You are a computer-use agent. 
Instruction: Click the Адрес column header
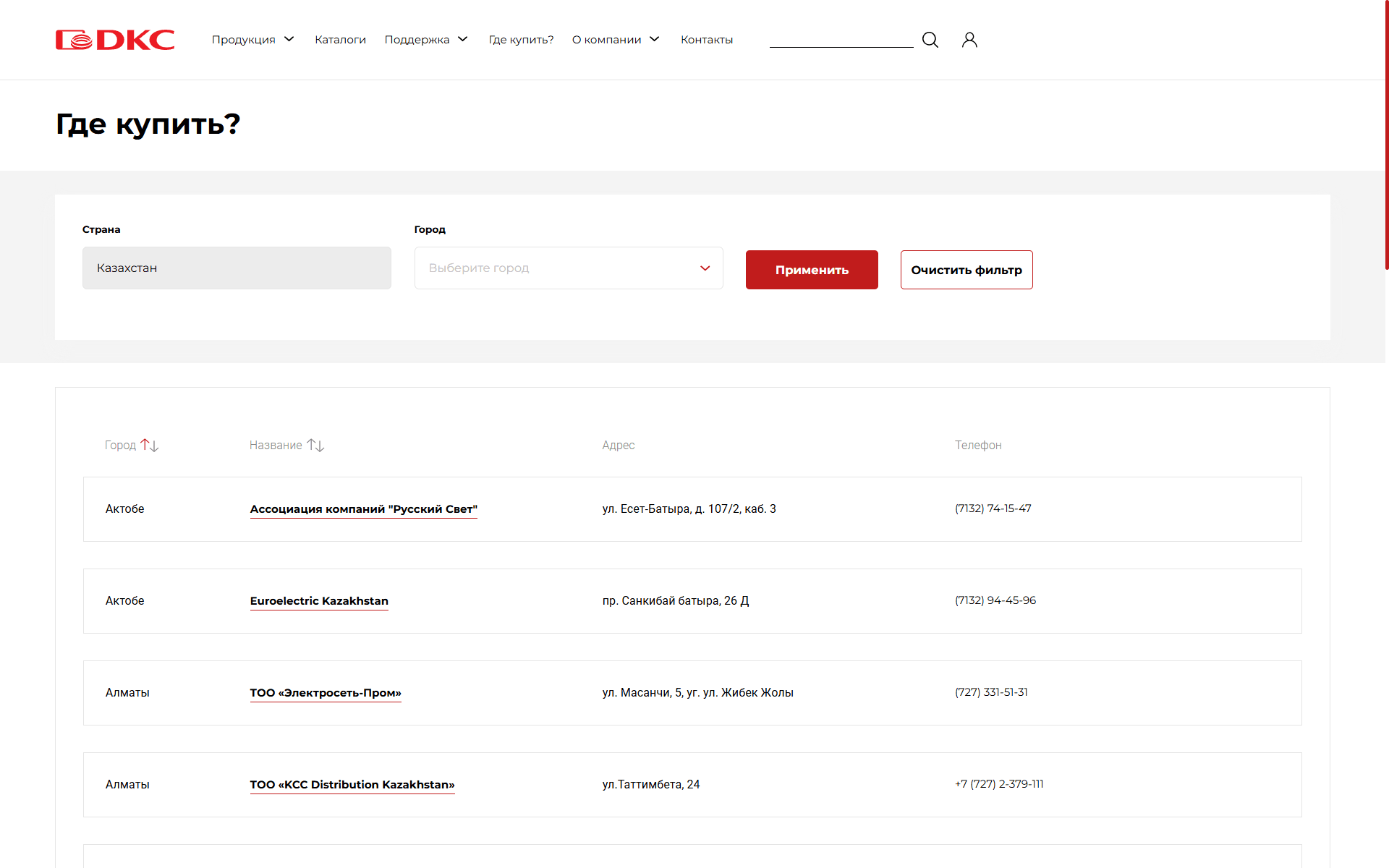click(619, 446)
